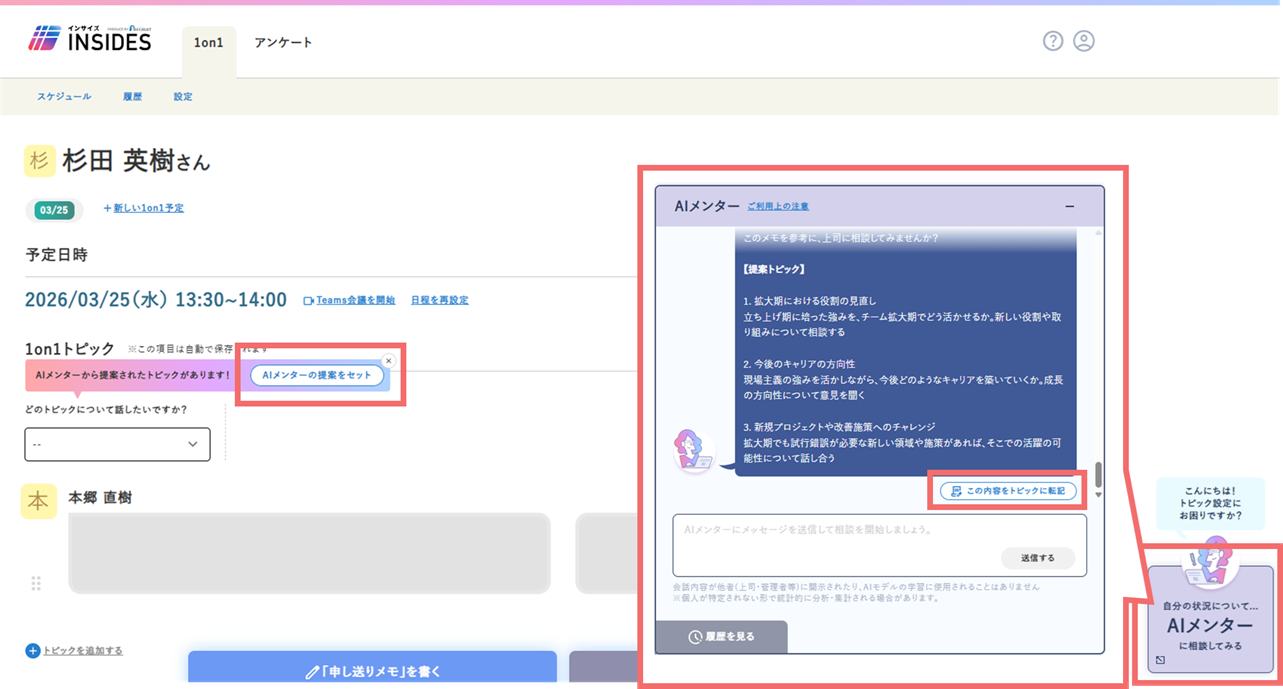Open the topic selection dropdown

coord(117,444)
